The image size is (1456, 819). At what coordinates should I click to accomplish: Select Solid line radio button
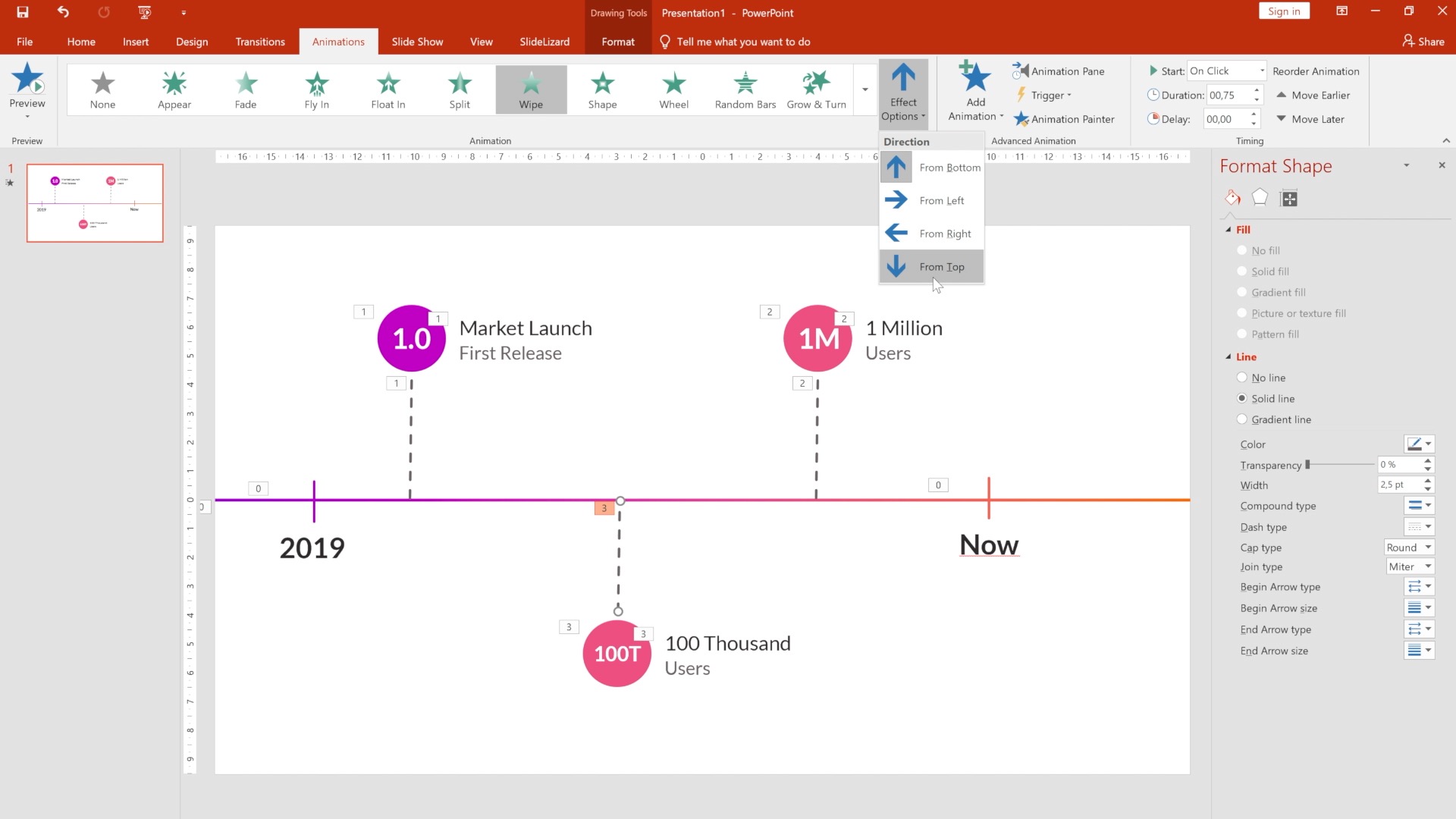1242,398
